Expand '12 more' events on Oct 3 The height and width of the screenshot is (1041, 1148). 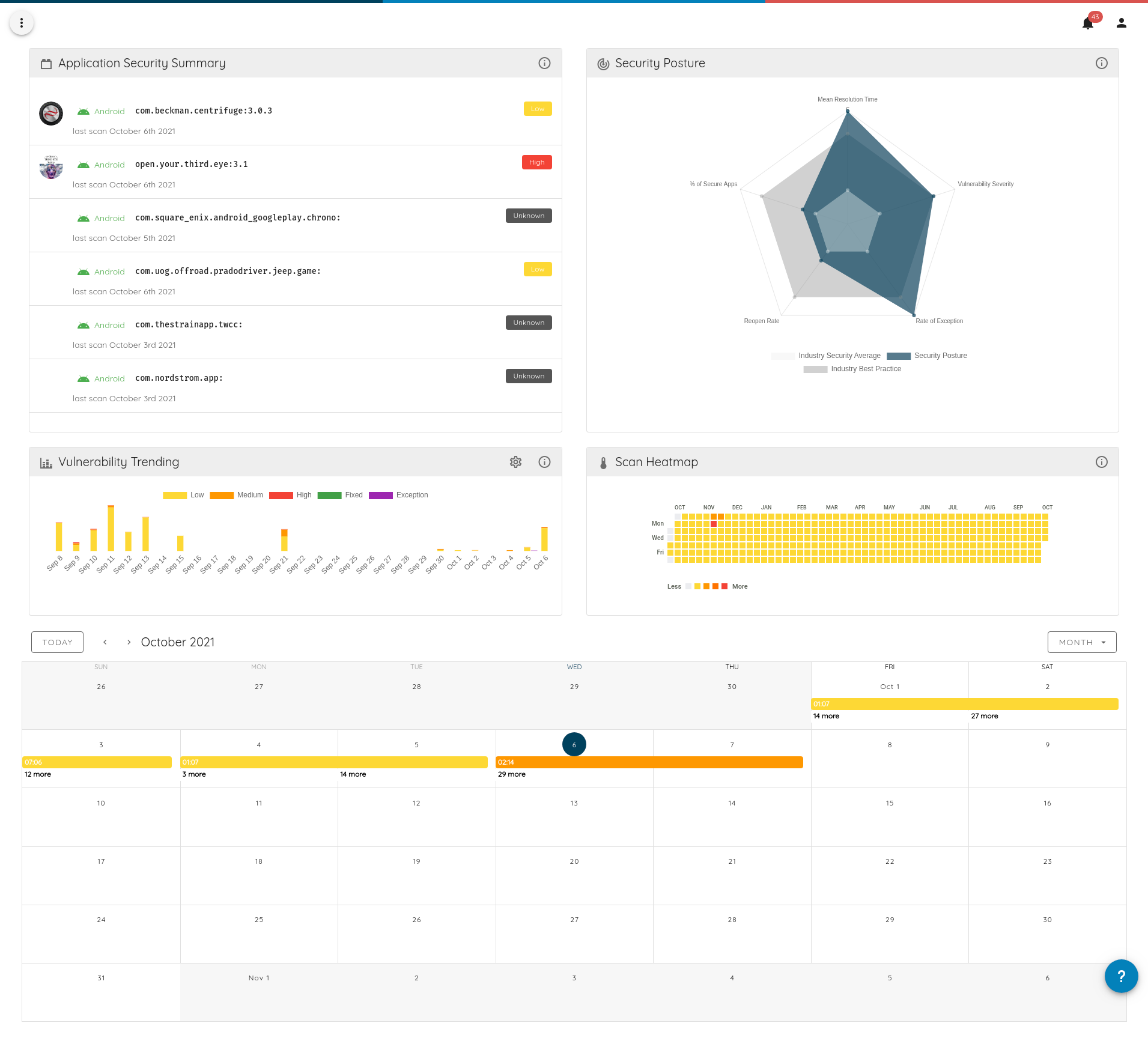(x=38, y=774)
